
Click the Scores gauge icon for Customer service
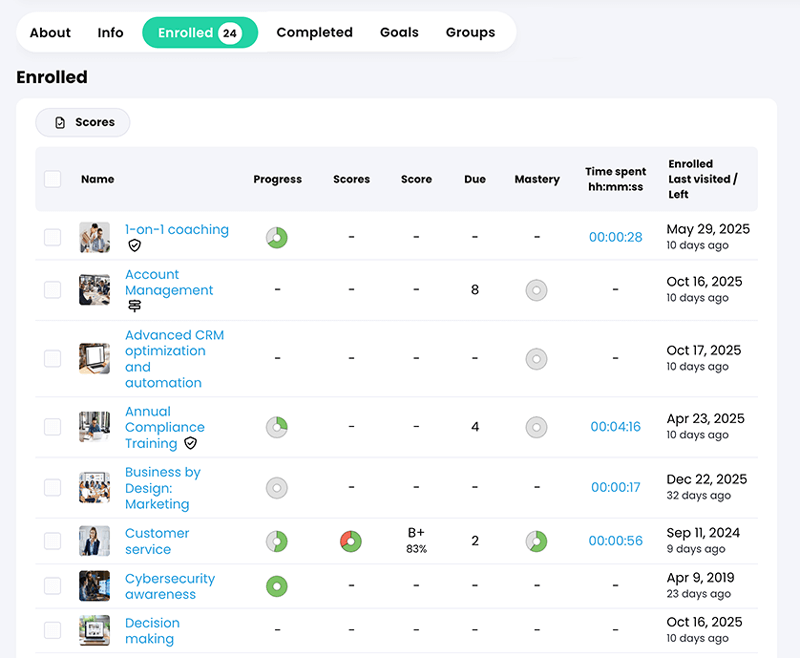(351, 541)
